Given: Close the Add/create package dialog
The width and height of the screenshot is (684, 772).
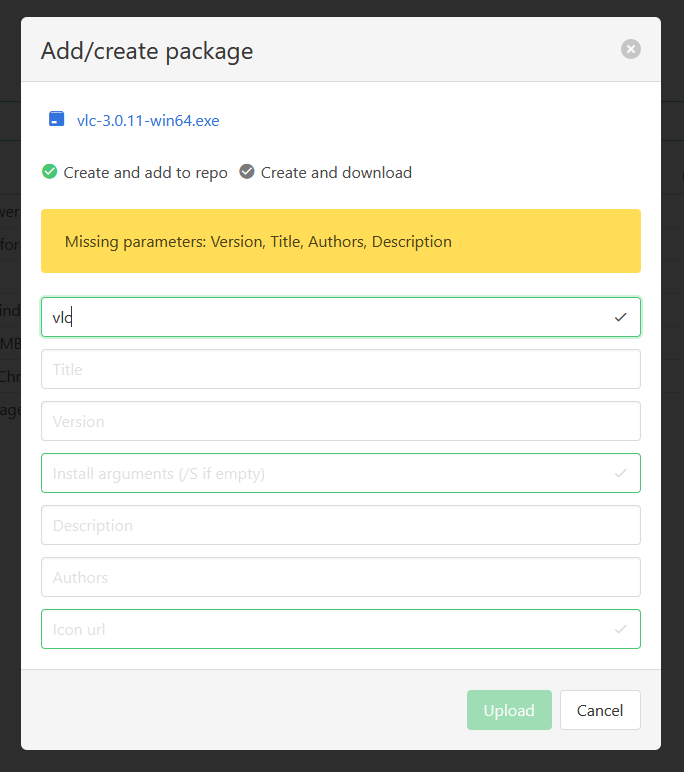Looking at the screenshot, I should tap(630, 49).
